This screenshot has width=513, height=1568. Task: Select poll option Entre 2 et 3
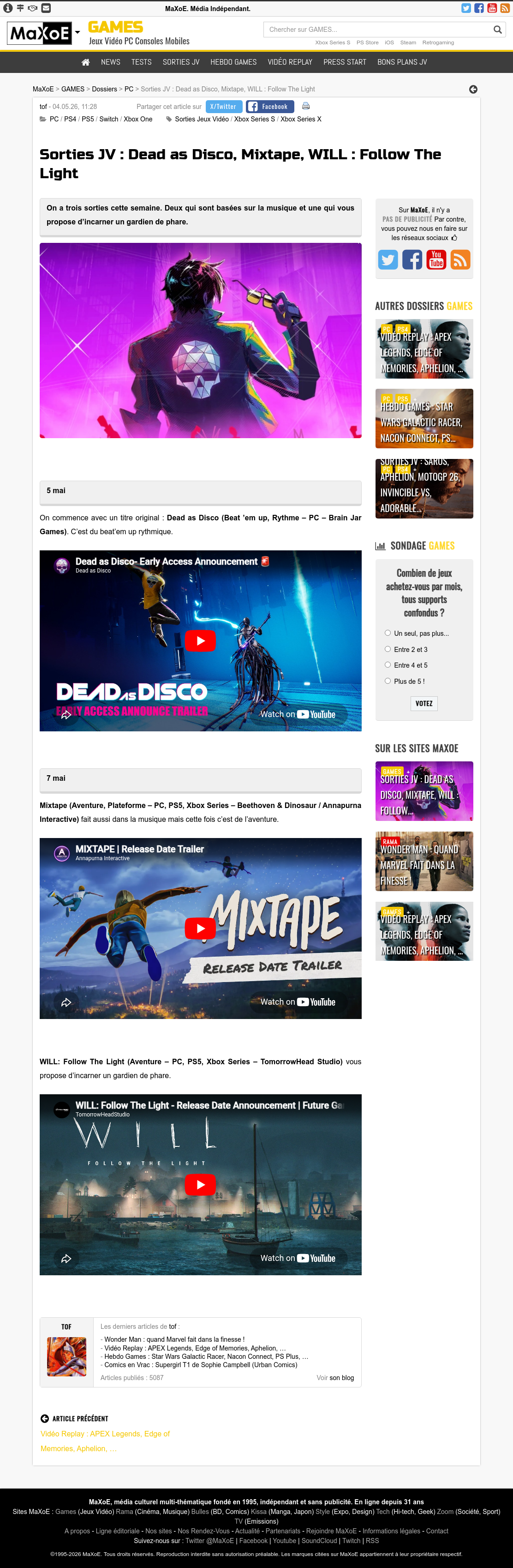point(388,649)
